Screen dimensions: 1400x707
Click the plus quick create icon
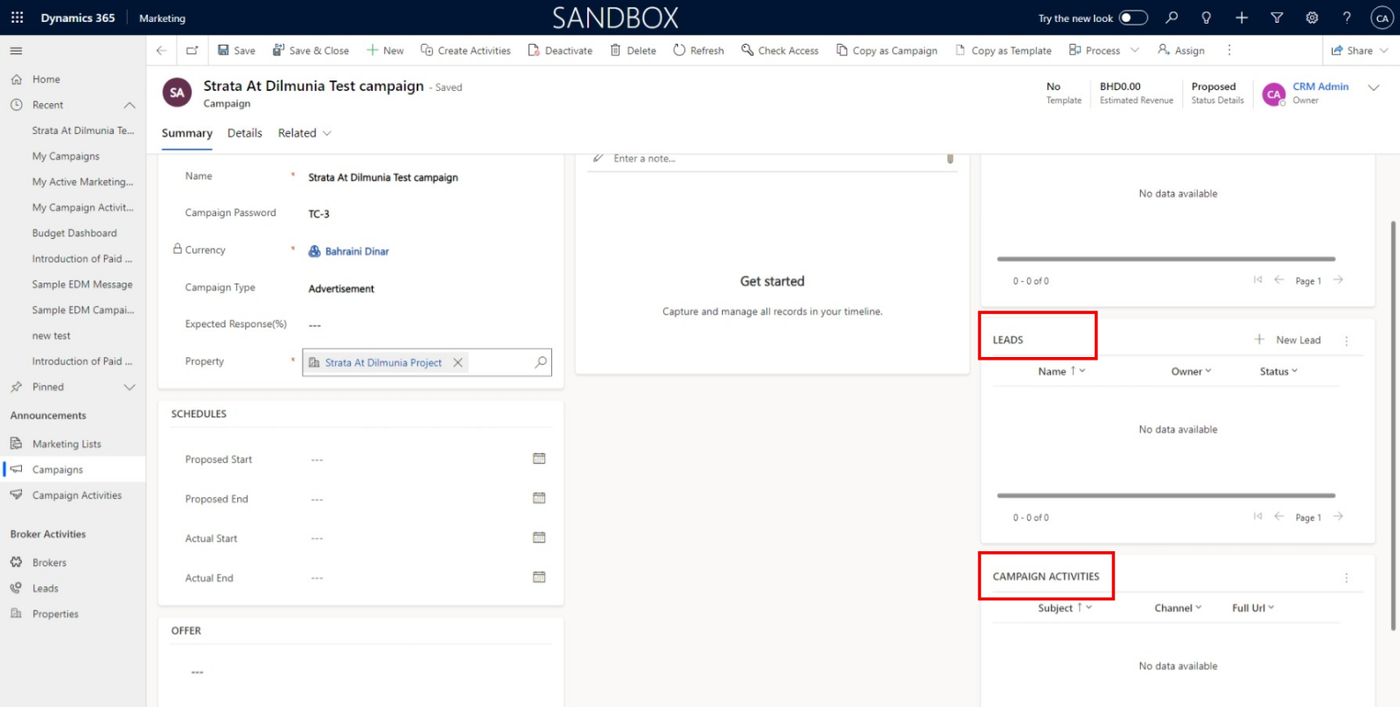tap(1241, 18)
